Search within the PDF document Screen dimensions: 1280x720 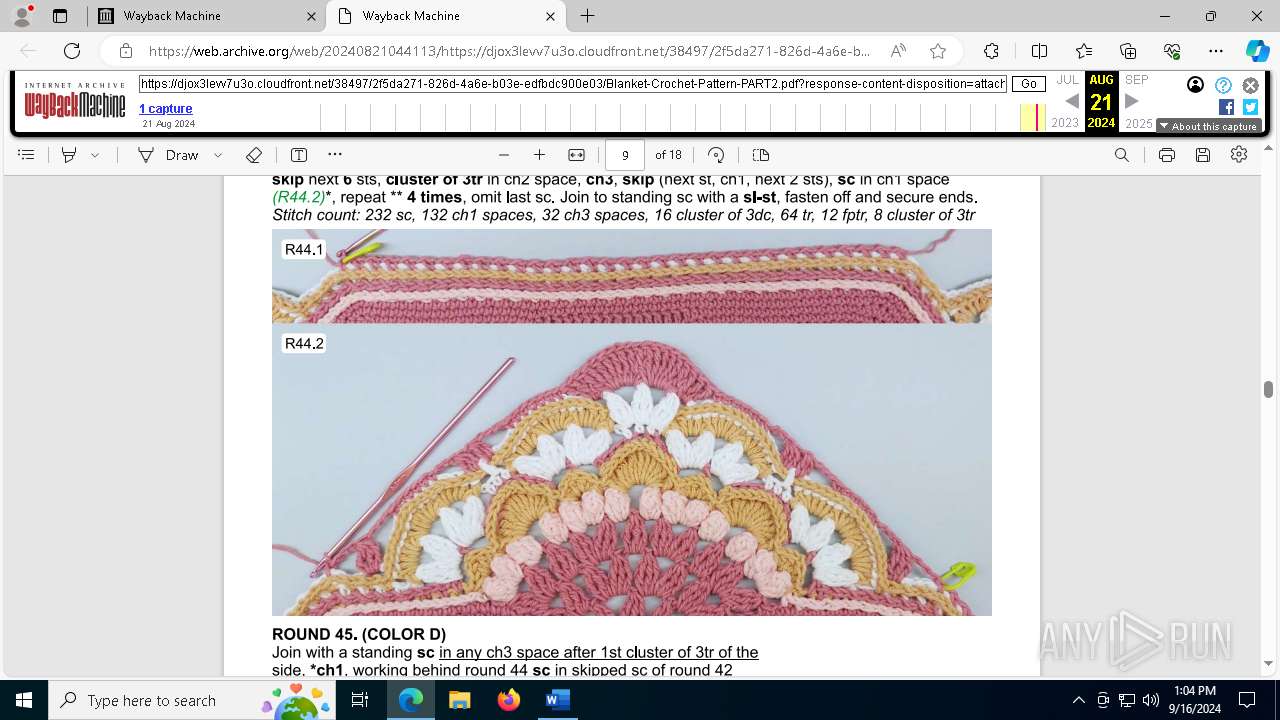tap(1122, 155)
